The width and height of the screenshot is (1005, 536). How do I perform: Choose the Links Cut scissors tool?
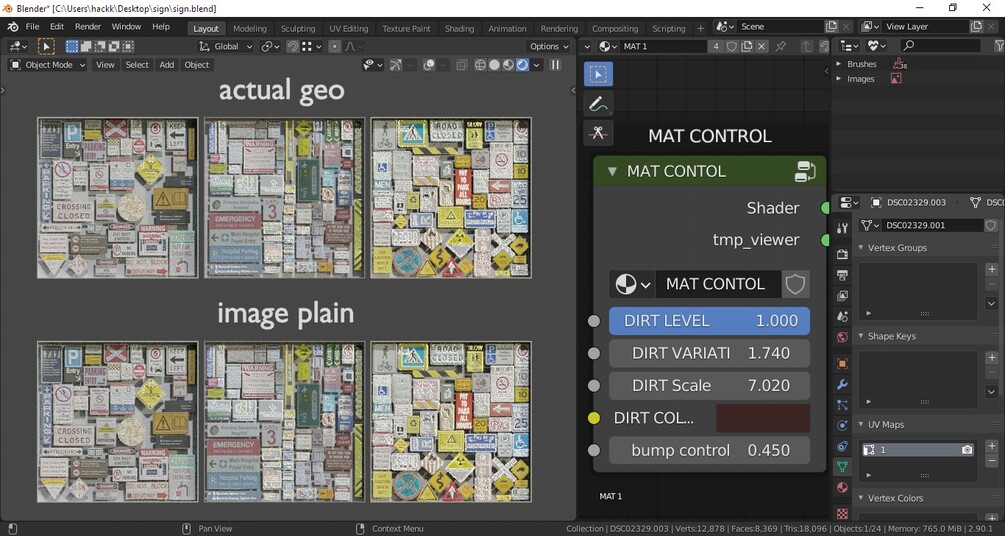[598, 133]
